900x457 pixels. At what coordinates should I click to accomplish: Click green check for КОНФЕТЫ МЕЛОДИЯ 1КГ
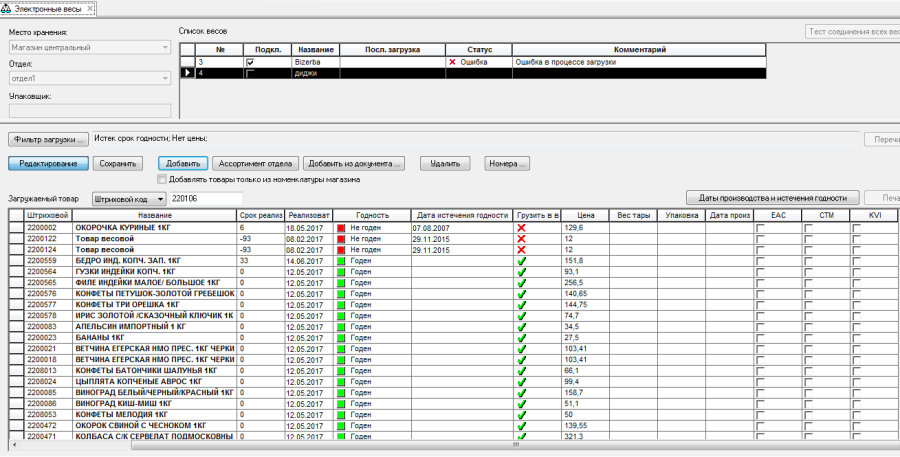coord(522,415)
